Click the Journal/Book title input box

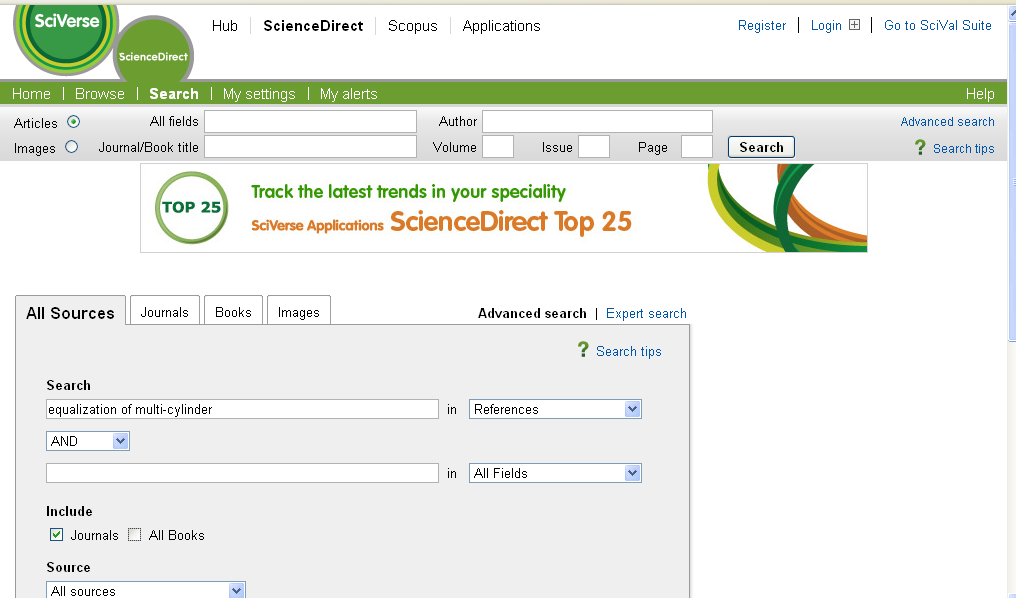(310, 146)
